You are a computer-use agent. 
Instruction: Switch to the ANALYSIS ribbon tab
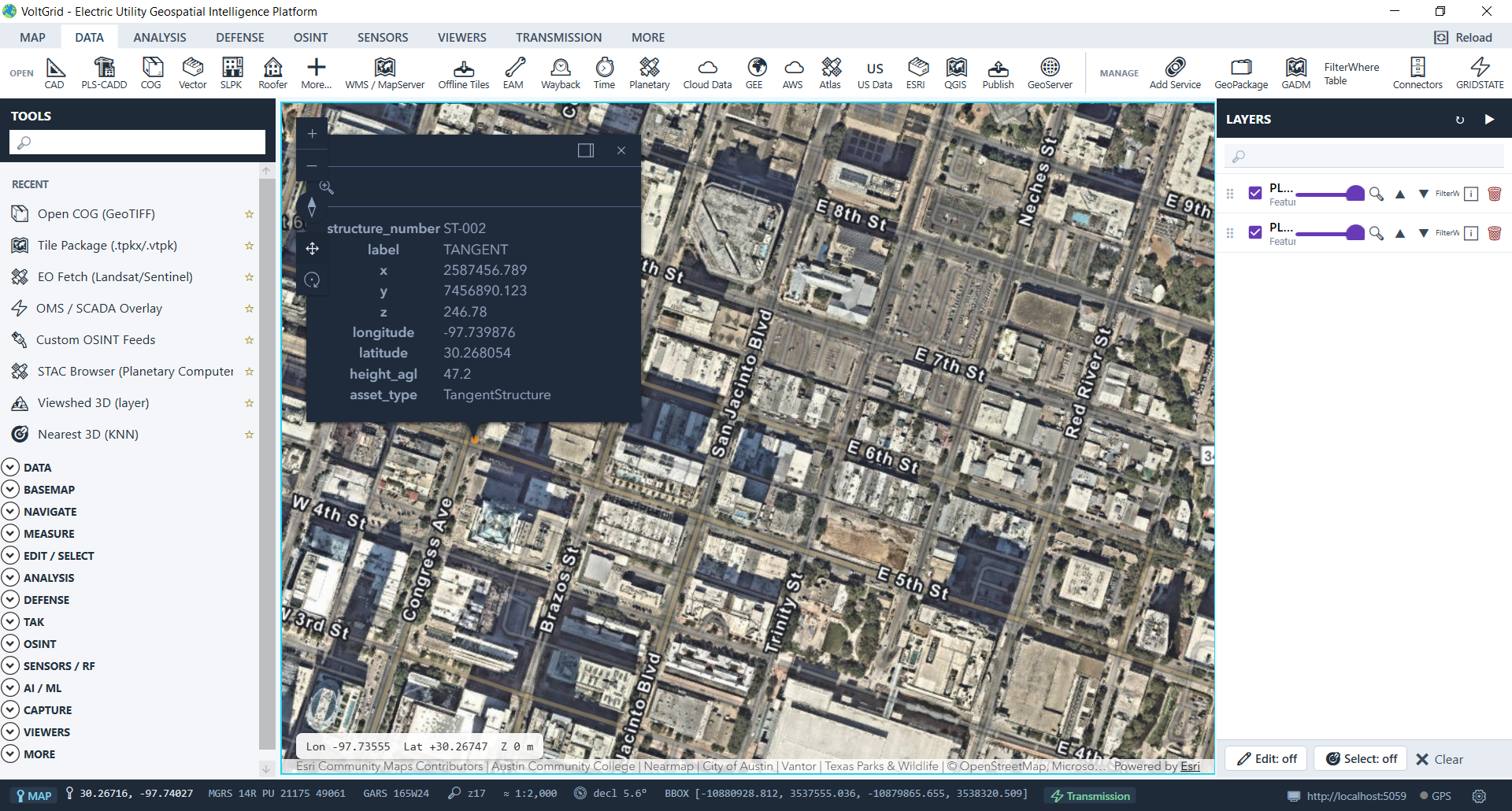[x=160, y=37]
